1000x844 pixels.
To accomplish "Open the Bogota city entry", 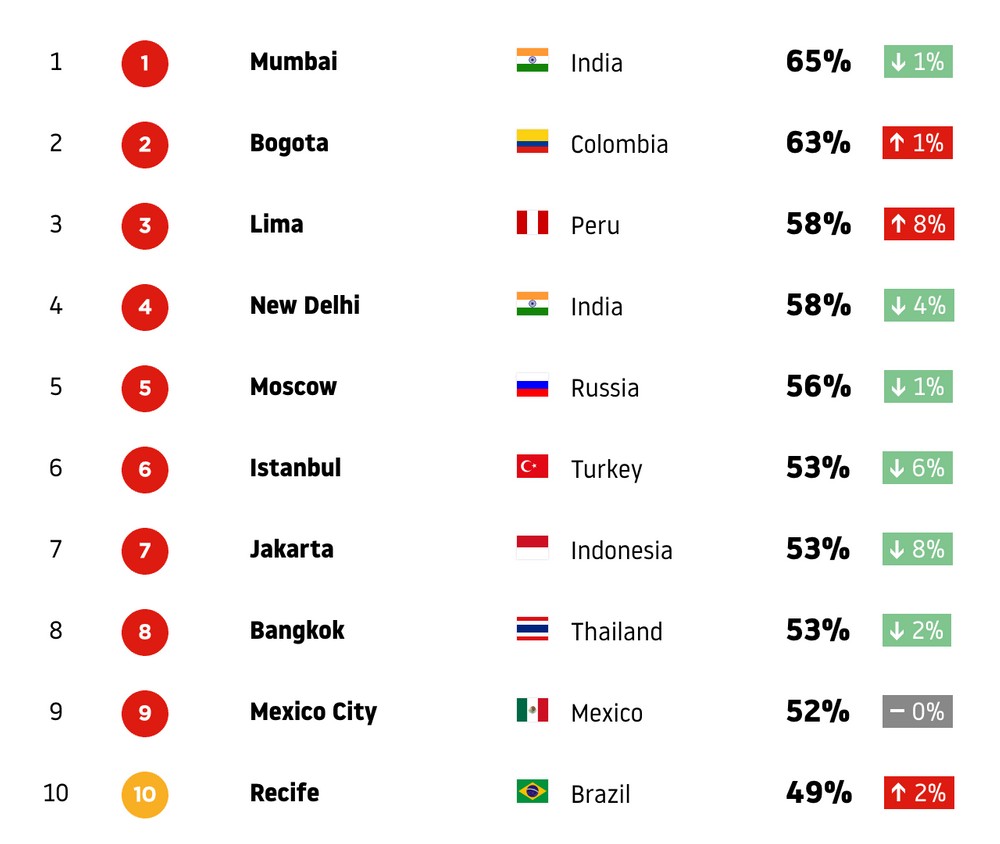I will coord(289,144).
